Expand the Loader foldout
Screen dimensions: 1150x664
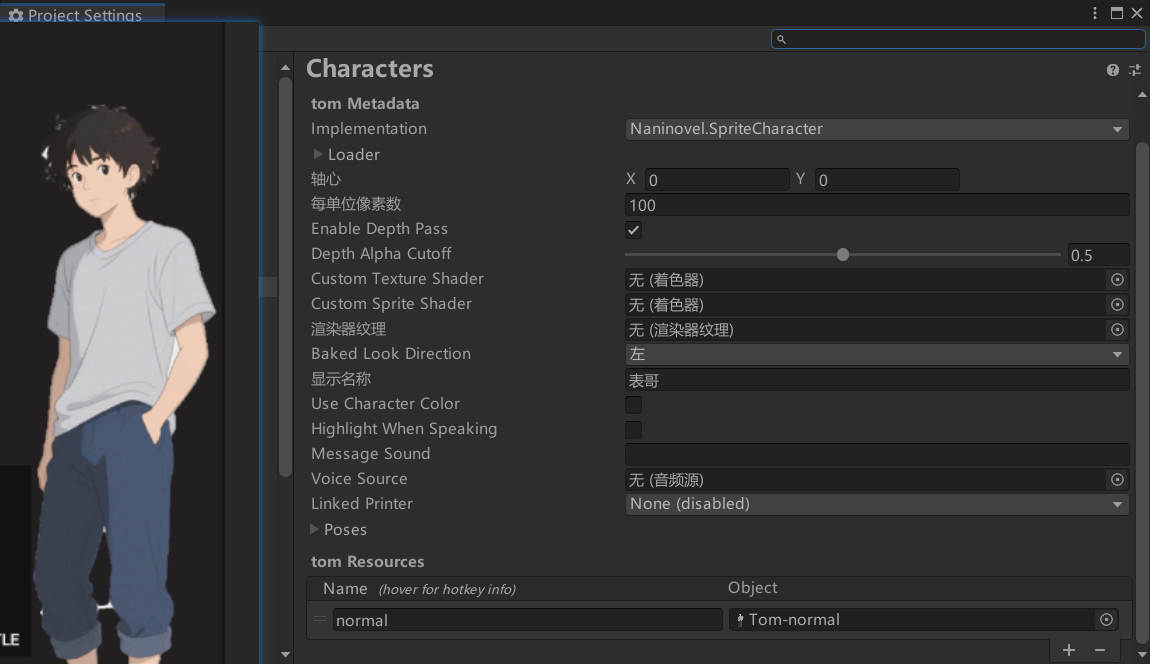point(318,154)
